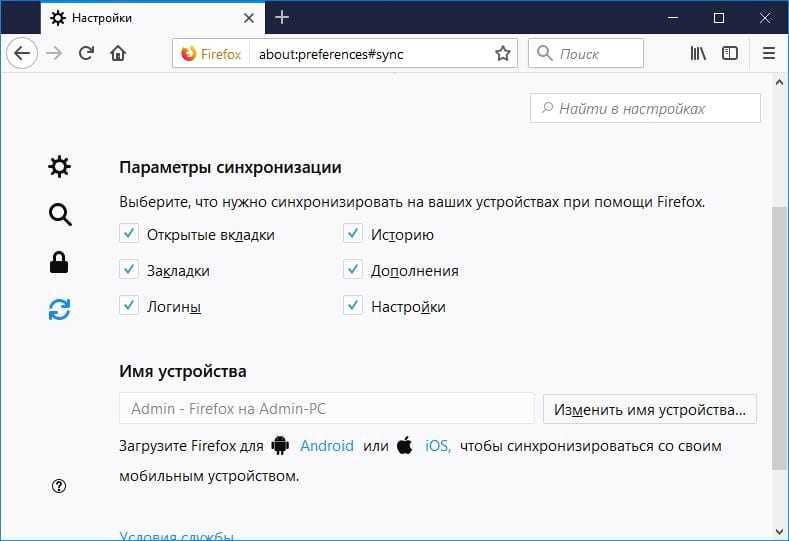The width and height of the screenshot is (789, 541).
Task: Bookmark this page with the star icon
Action: coord(503,53)
